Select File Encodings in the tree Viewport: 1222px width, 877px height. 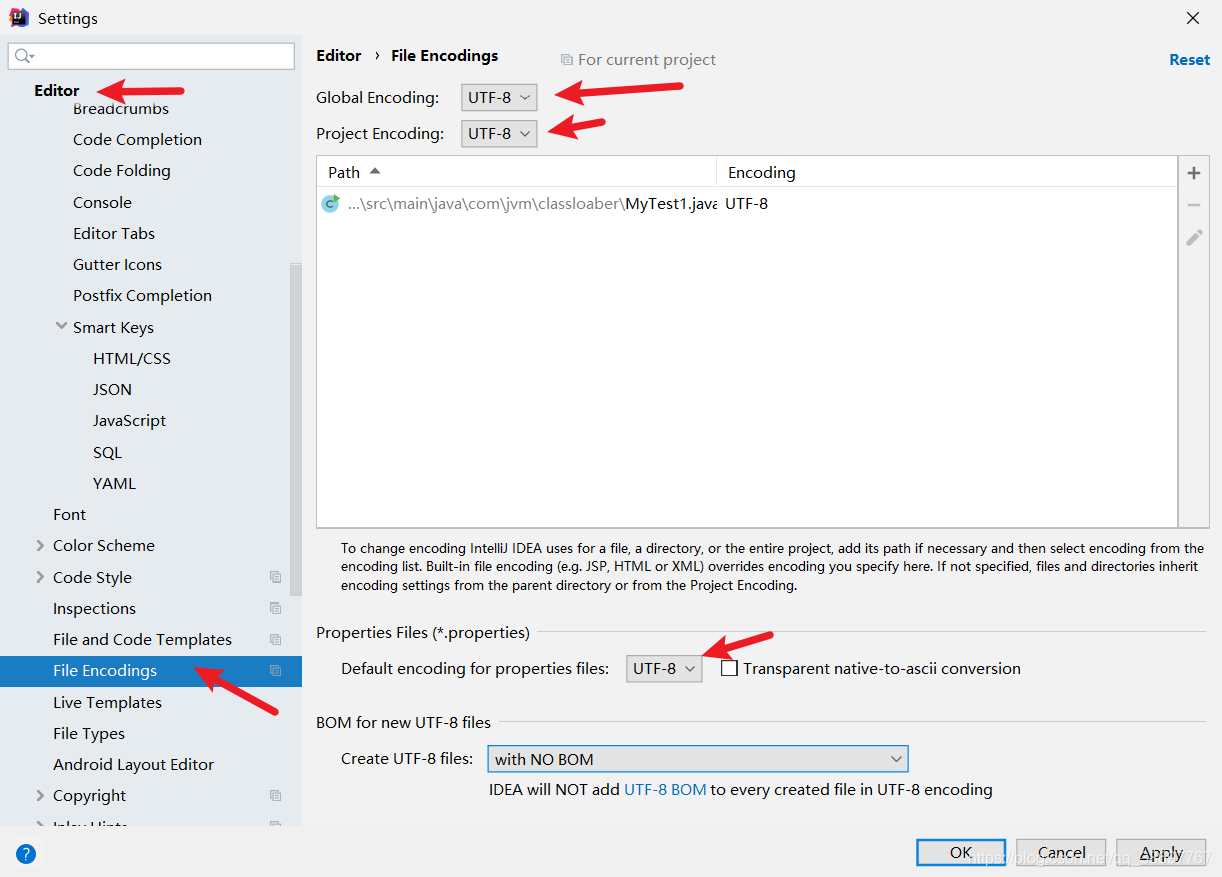point(150,671)
